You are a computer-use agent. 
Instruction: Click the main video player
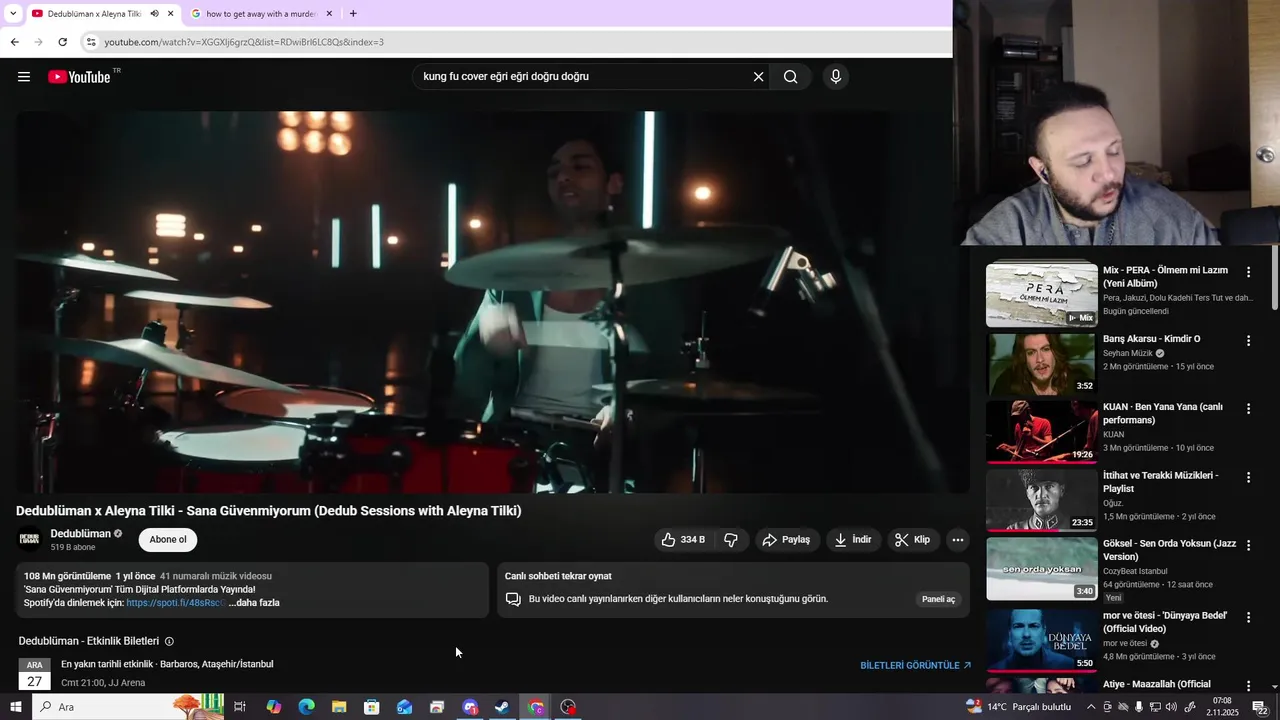(492, 302)
